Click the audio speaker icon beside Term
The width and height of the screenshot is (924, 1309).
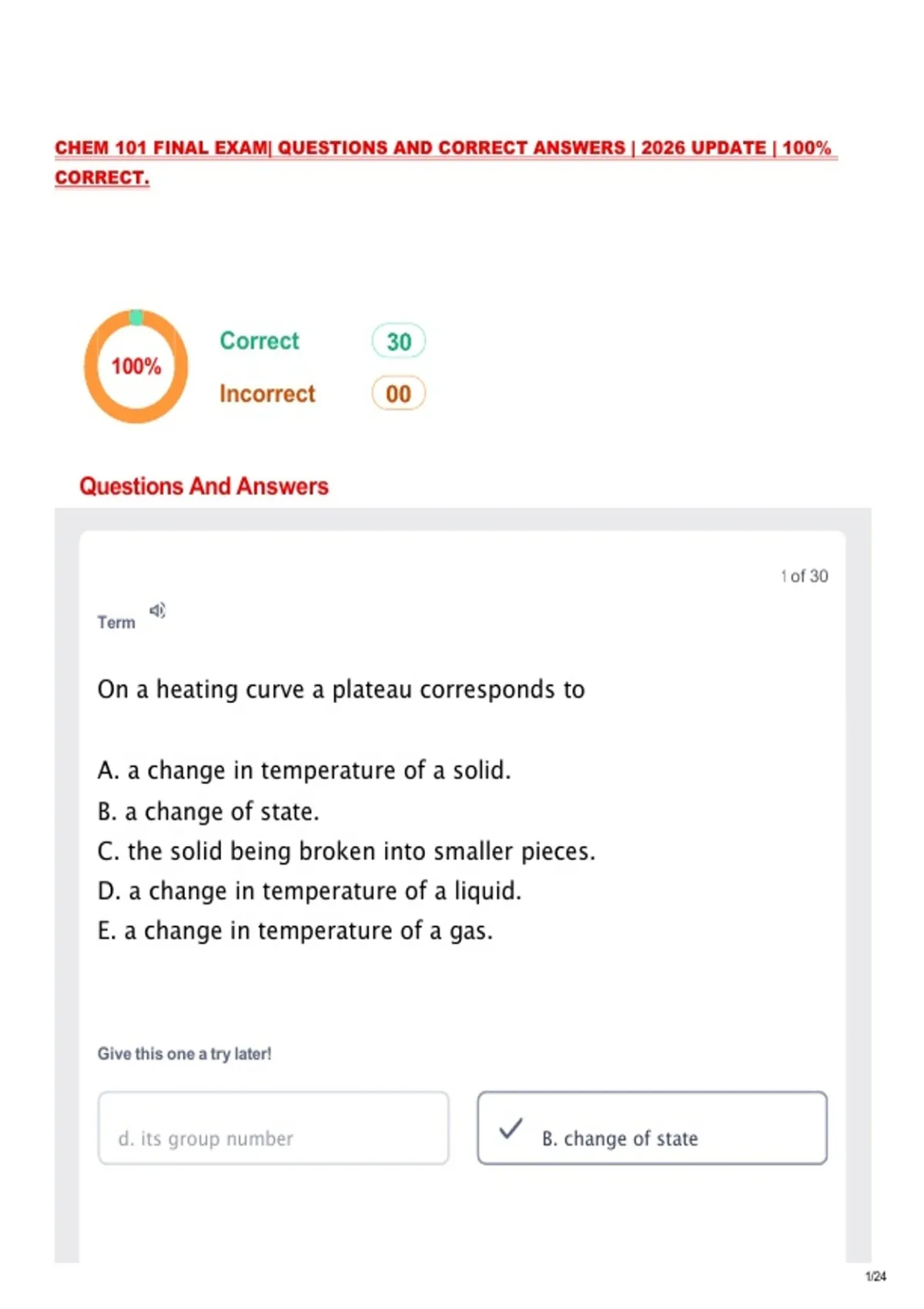click(x=157, y=611)
